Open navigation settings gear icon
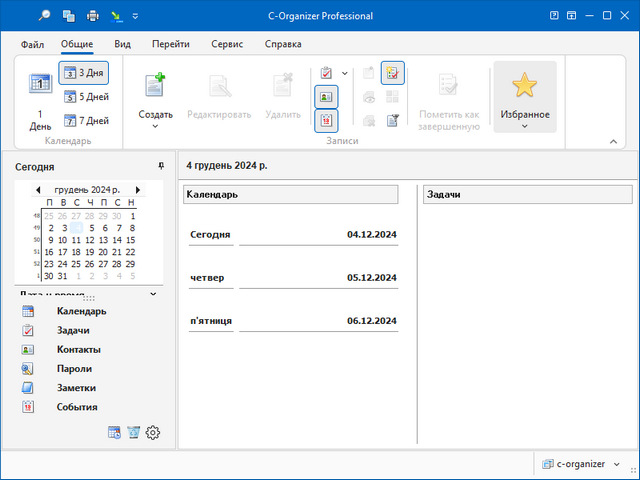Screen dimensions: 640x480 coord(153,432)
